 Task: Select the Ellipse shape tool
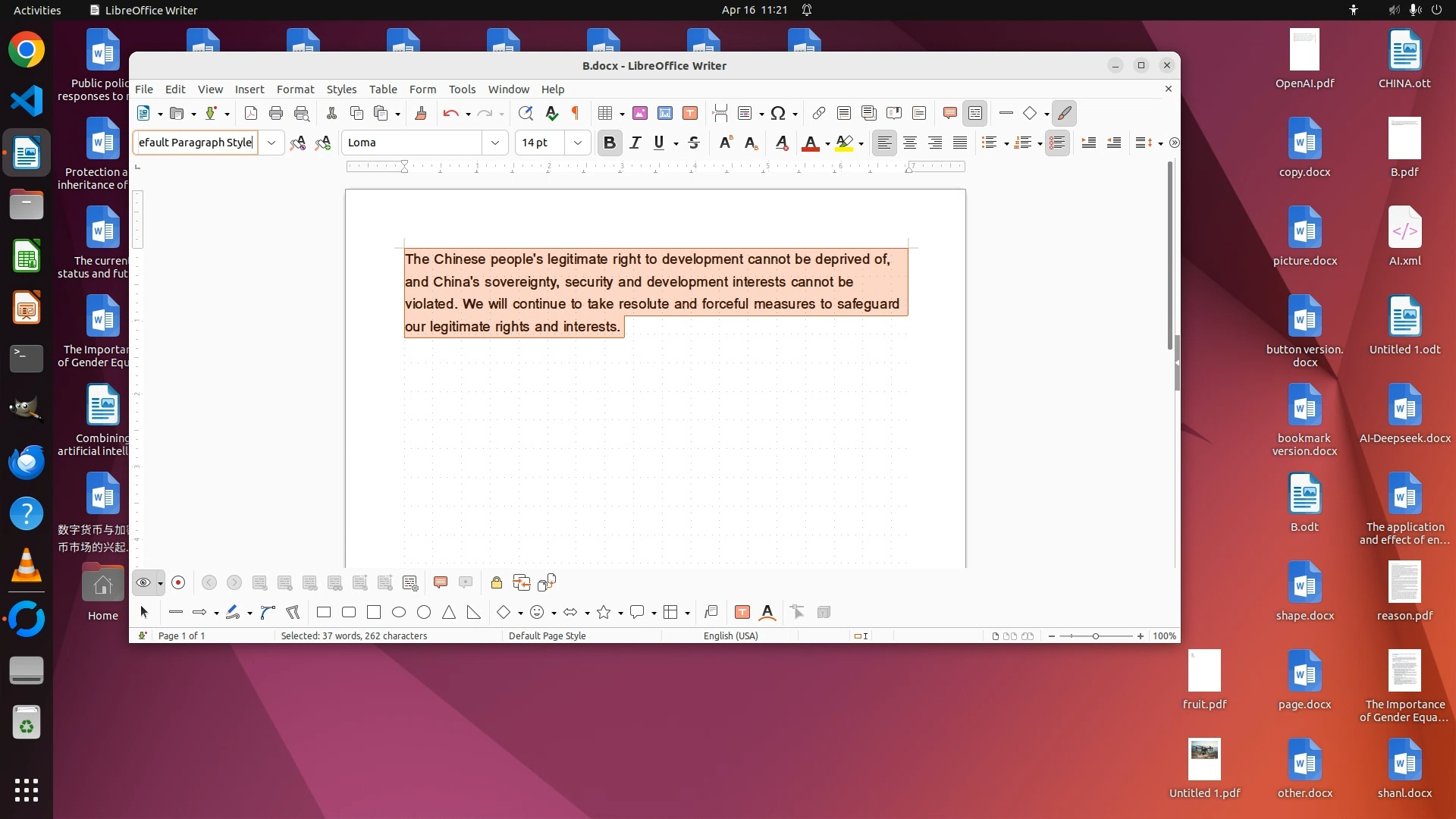pyautogui.click(x=399, y=613)
